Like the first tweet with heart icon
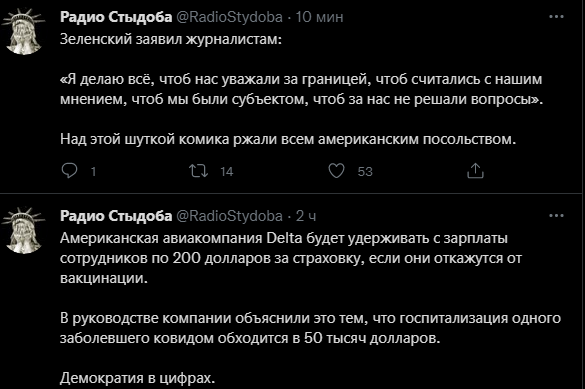Image resolution: width=585 pixels, height=389 pixels. (x=336, y=171)
